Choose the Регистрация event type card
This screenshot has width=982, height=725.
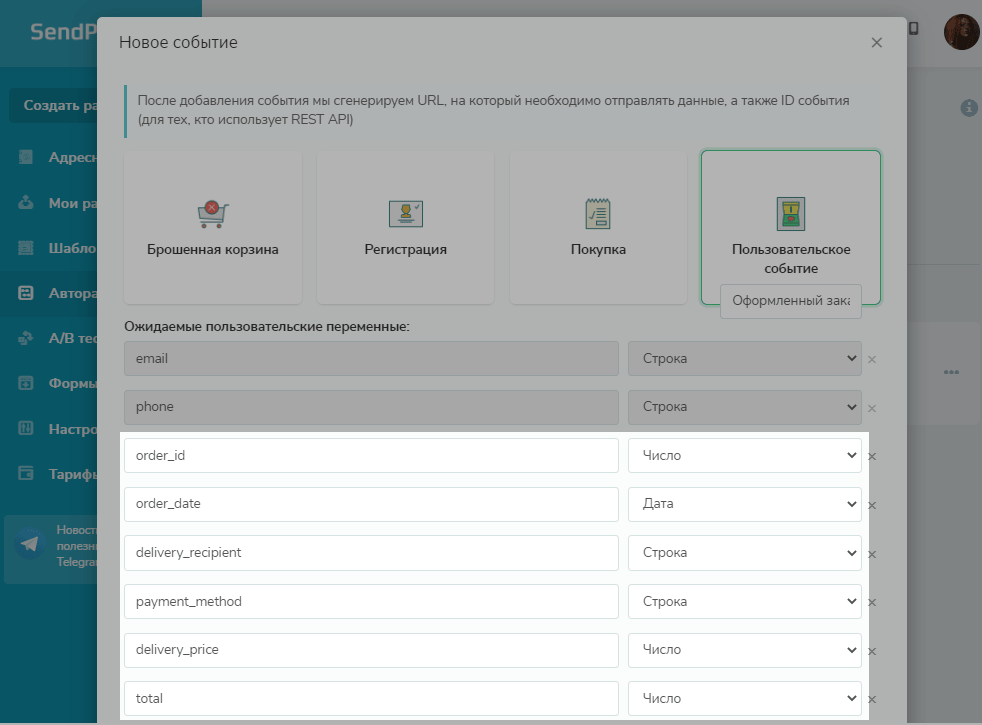[405, 227]
